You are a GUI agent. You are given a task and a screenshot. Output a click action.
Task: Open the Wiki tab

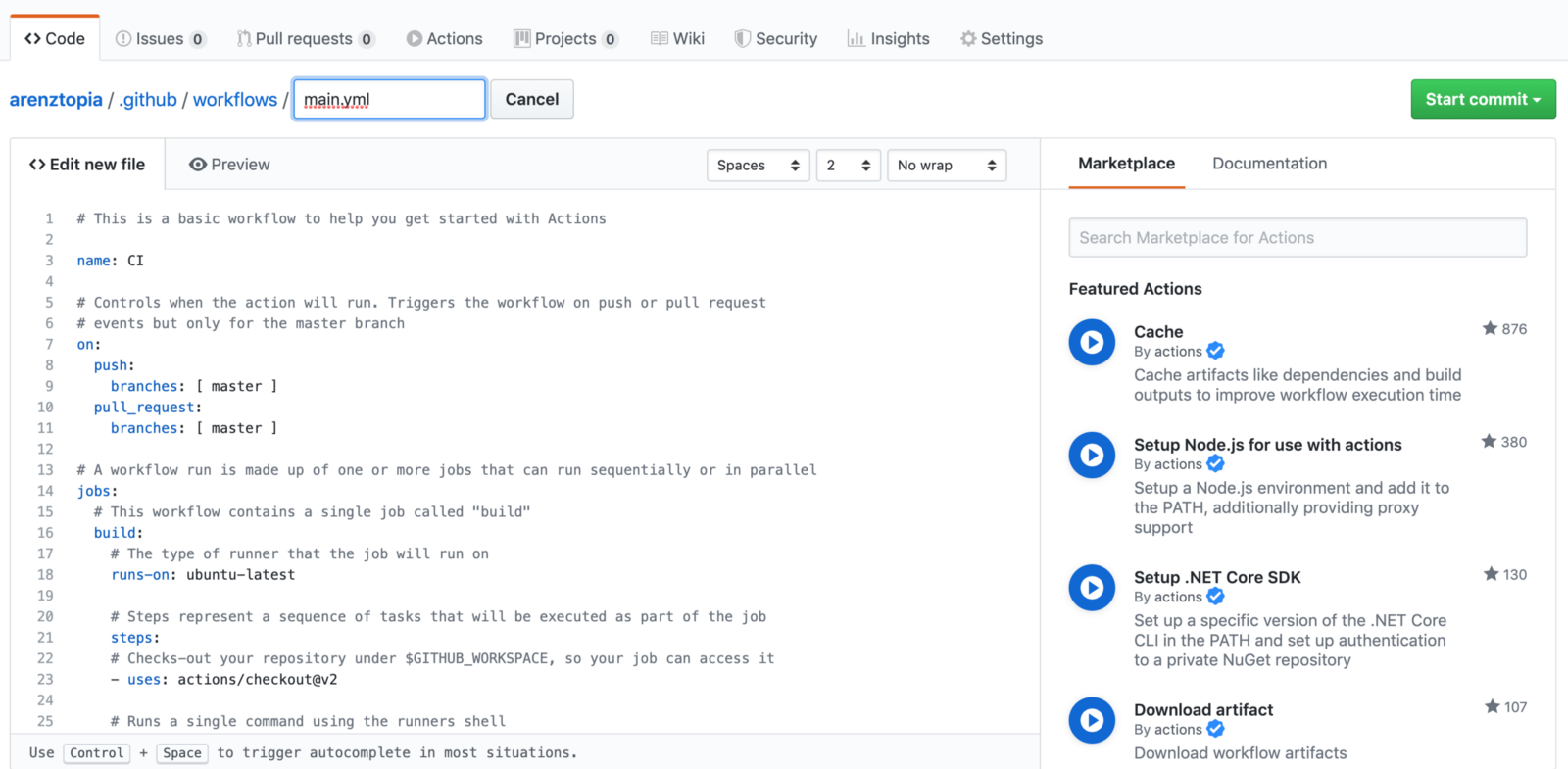[x=677, y=39]
